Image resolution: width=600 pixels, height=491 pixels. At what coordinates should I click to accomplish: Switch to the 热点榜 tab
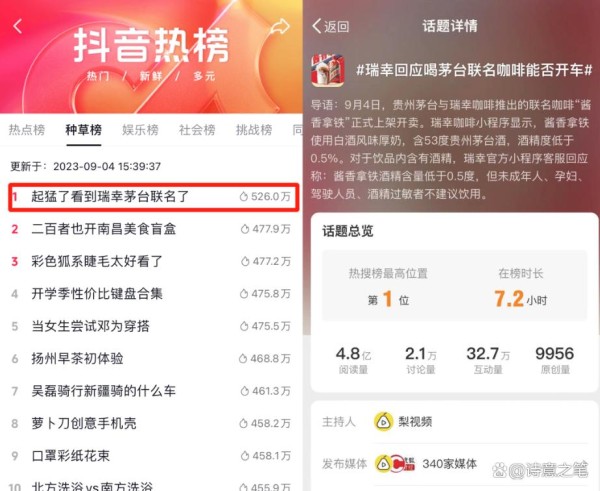click(x=27, y=130)
